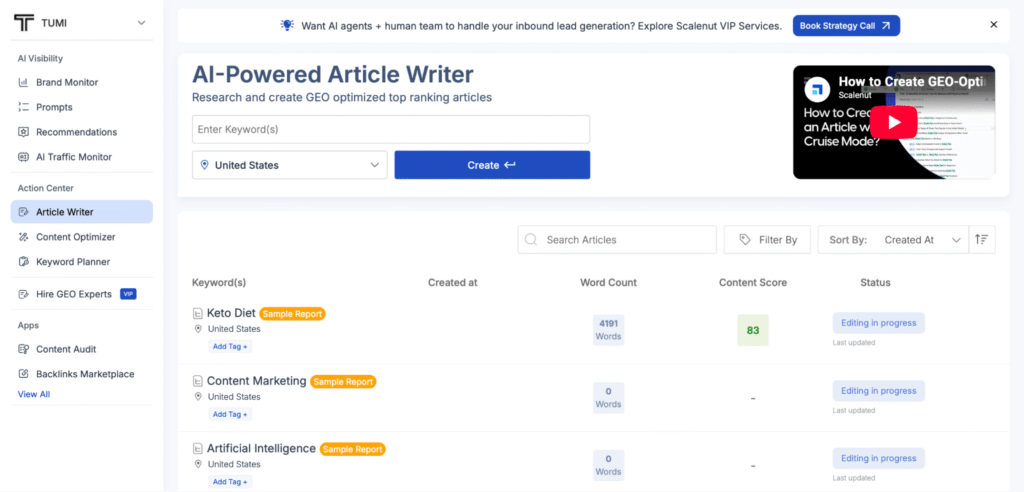Image resolution: width=1024 pixels, height=492 pixels.
Task: Click the Content Score column header
Action: (753, 282)
